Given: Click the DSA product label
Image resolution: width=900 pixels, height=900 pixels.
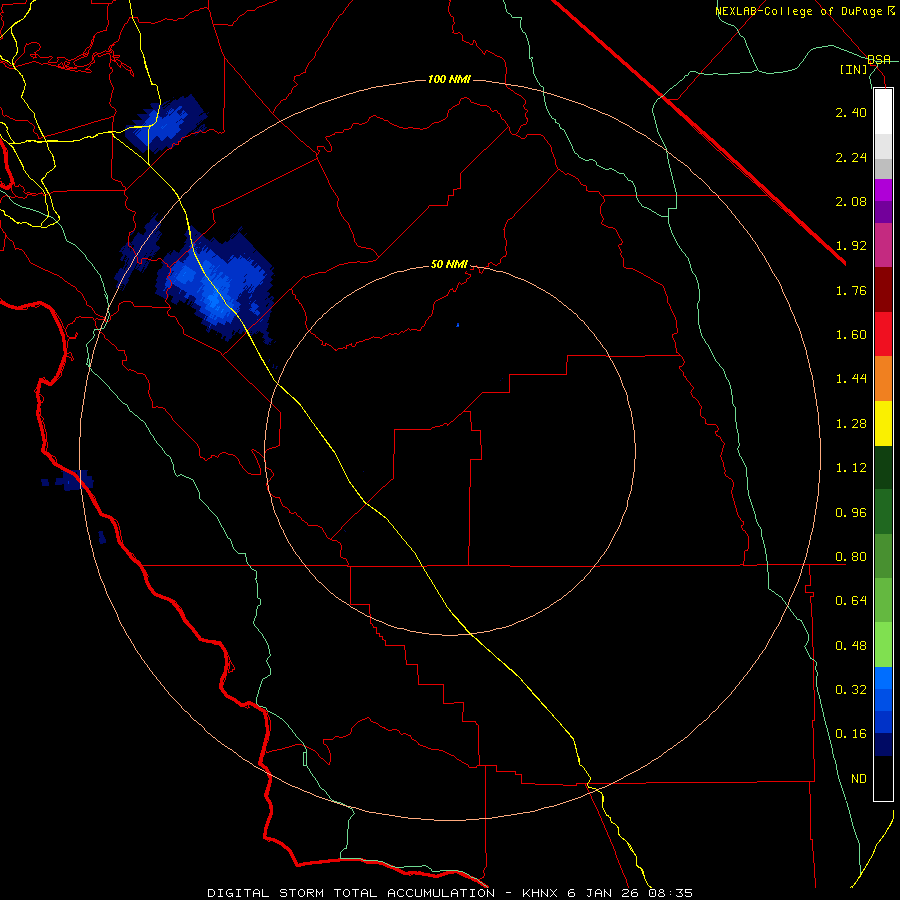Looking at the screenshot, I should click(x=879, y=60).
